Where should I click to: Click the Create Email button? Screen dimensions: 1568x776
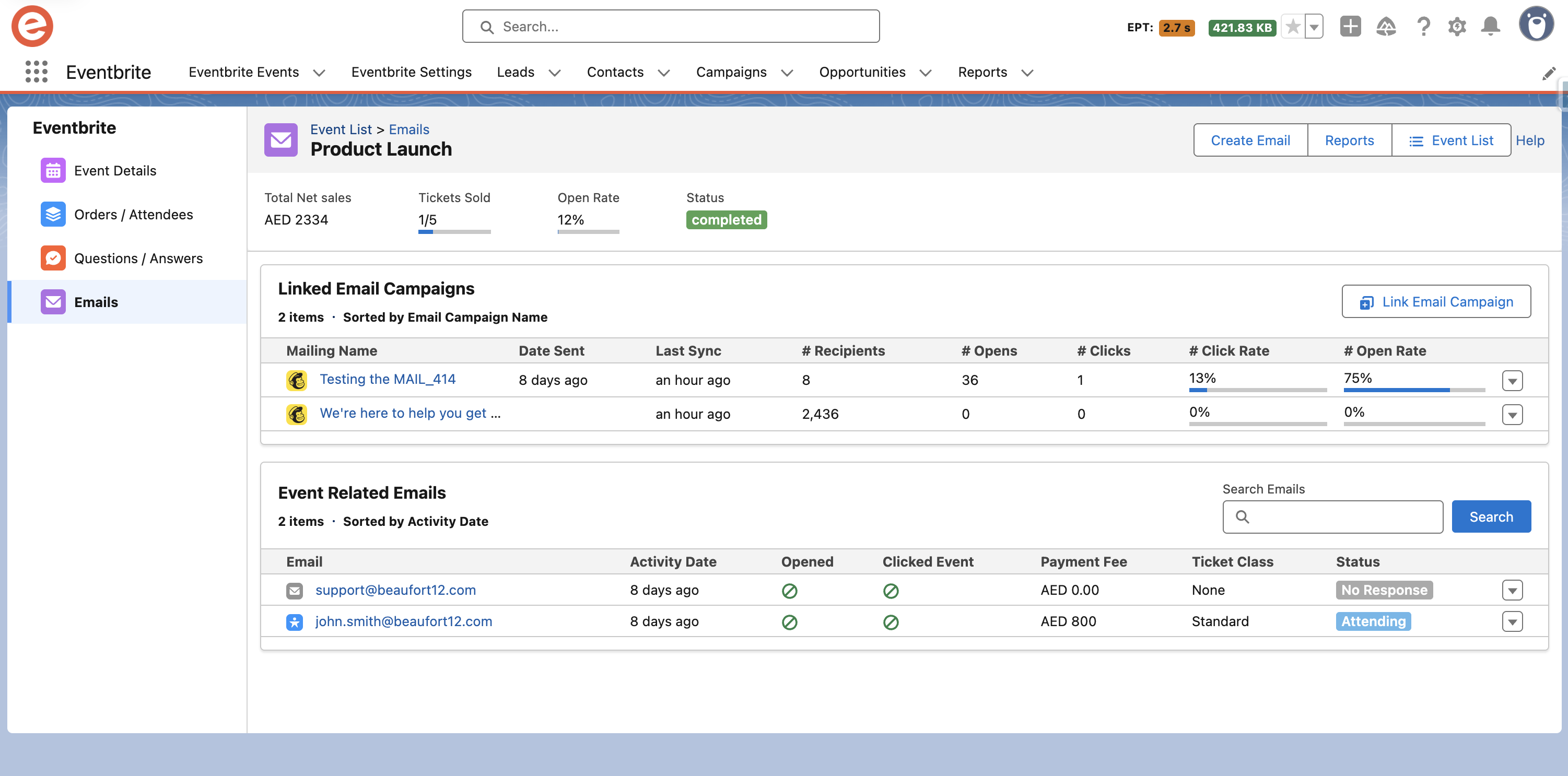click(x=1250, y=140)
